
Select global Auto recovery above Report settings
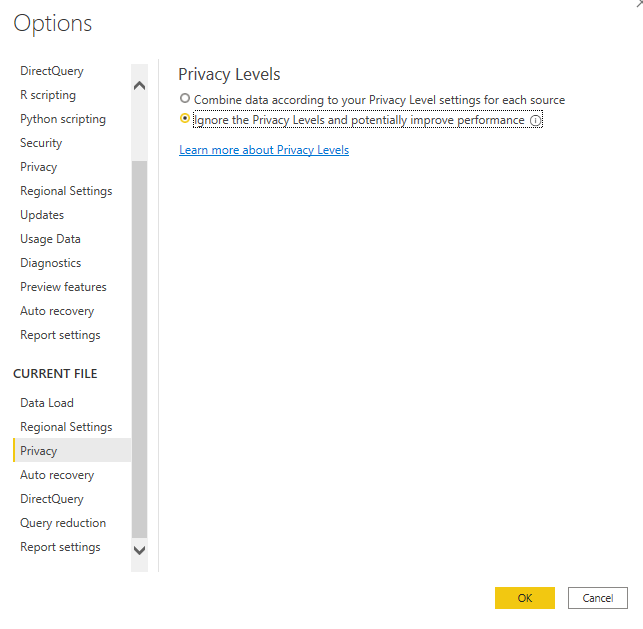coord(57,311)
